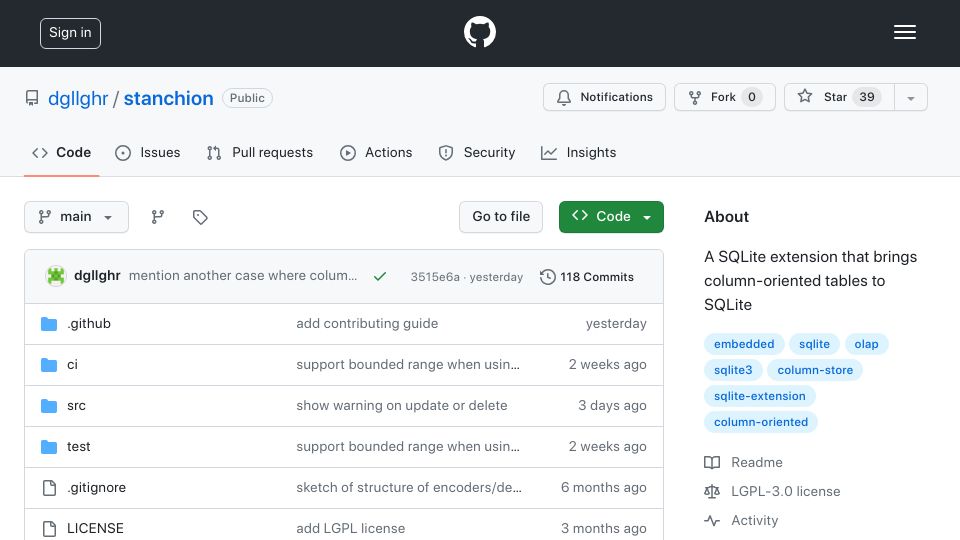Select the sqlite topic tag
The width and height of the screenshot is (960, 540).
[x=814, y=344]
